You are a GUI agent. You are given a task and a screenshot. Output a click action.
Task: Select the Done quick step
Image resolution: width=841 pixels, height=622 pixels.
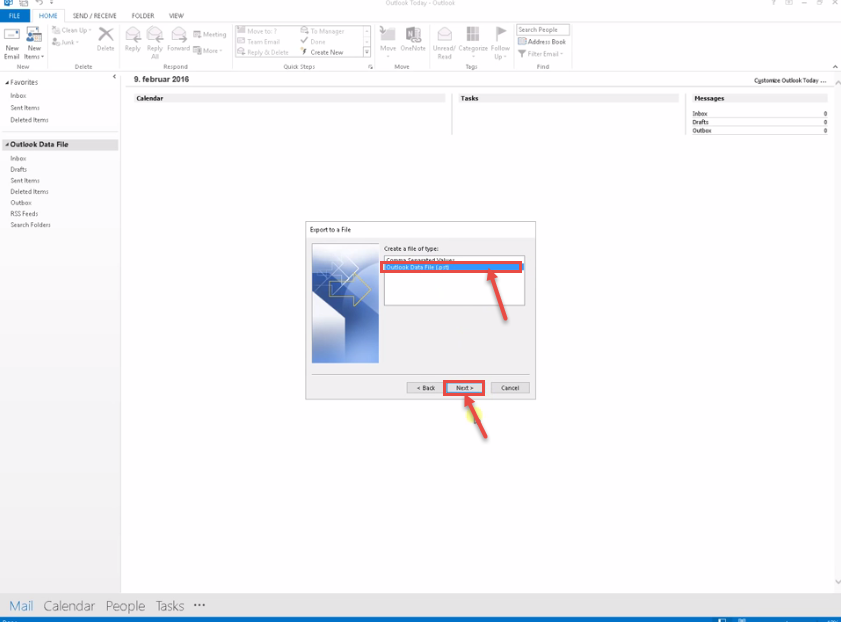pos(313,41)
